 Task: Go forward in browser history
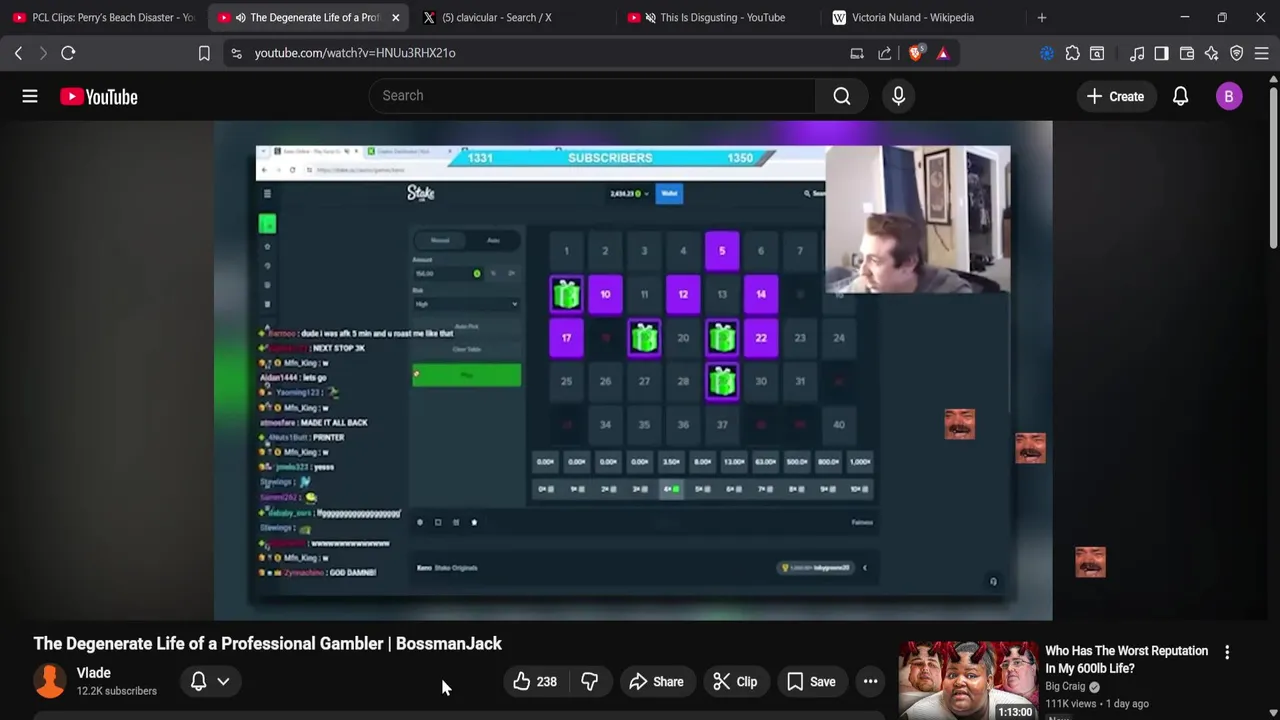43,53
